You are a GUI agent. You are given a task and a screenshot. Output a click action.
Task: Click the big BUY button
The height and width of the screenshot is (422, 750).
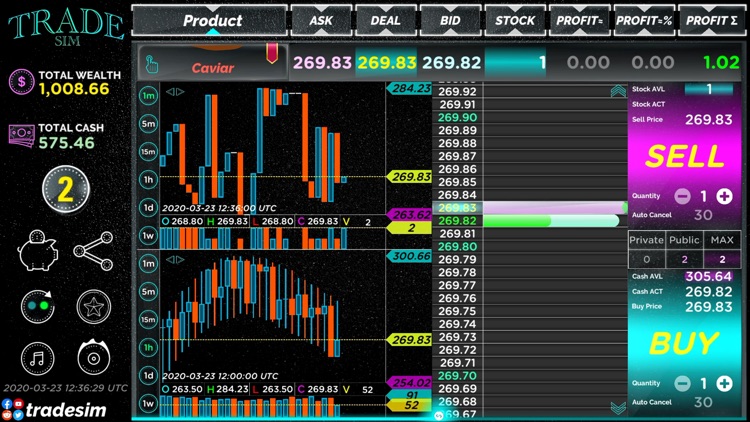pos(684,344)
